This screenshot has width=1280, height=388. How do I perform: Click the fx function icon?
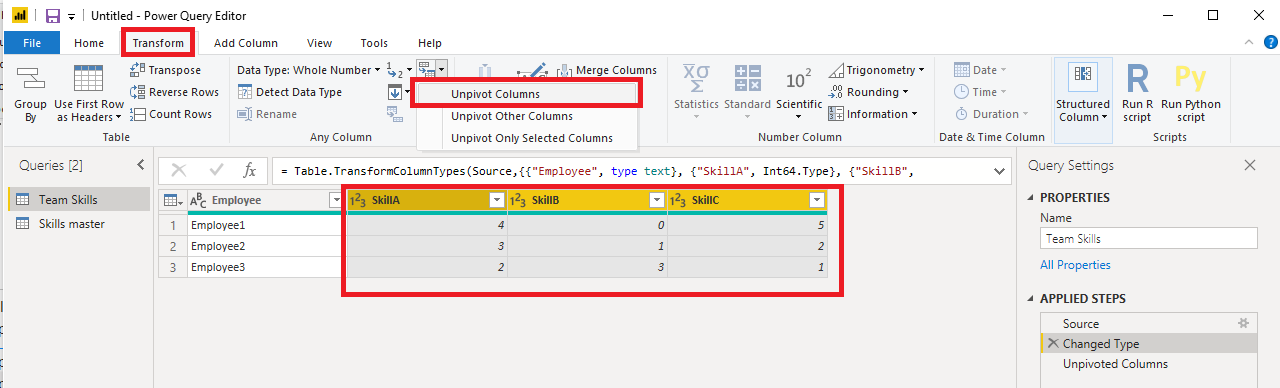point(250,171)
